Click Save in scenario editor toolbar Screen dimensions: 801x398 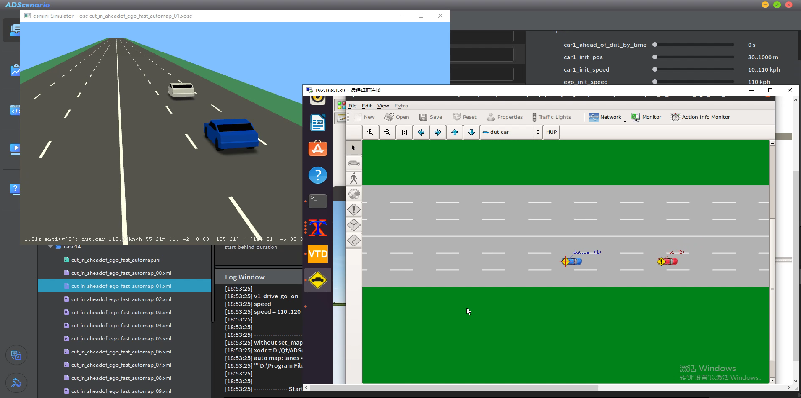(431, 117)
